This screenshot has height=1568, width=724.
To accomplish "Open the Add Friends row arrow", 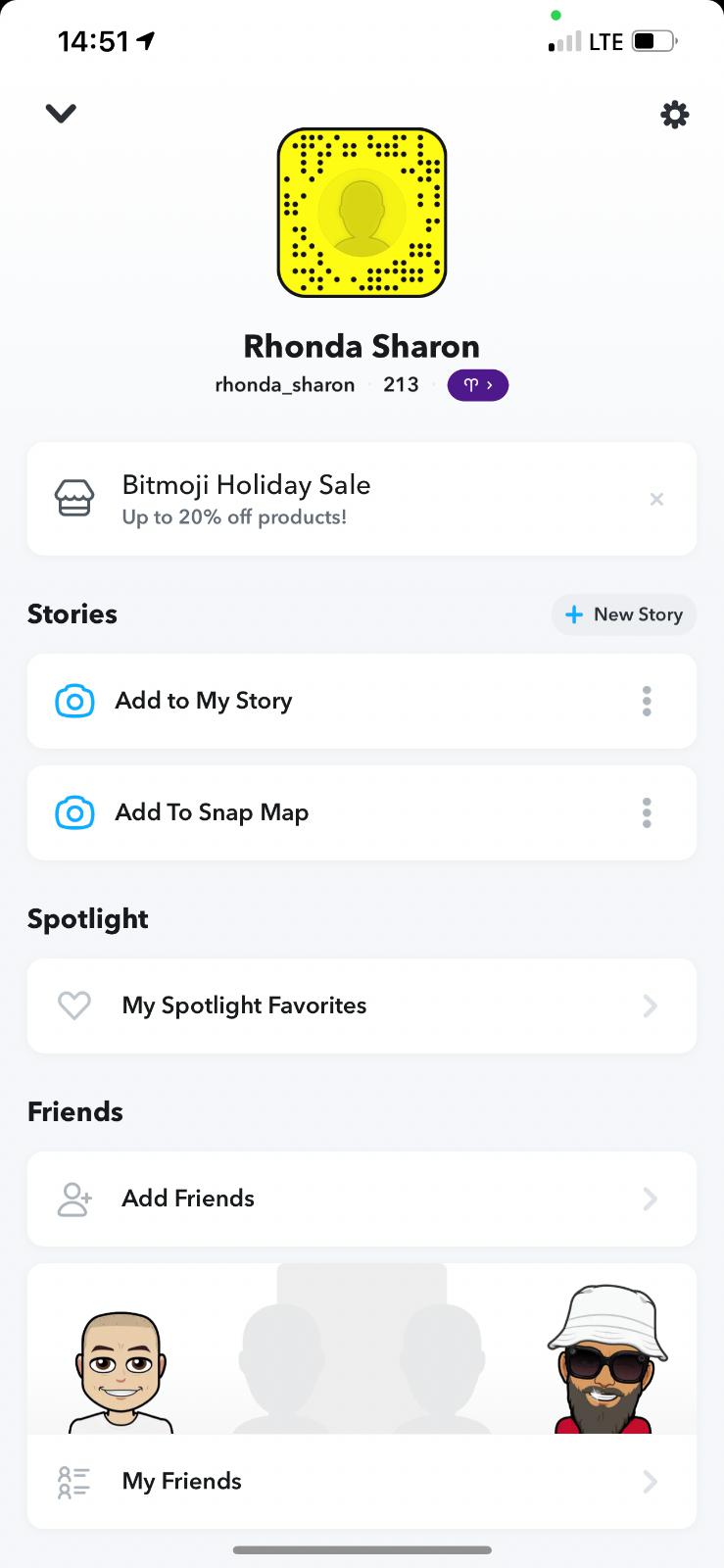I will 650,1199.
